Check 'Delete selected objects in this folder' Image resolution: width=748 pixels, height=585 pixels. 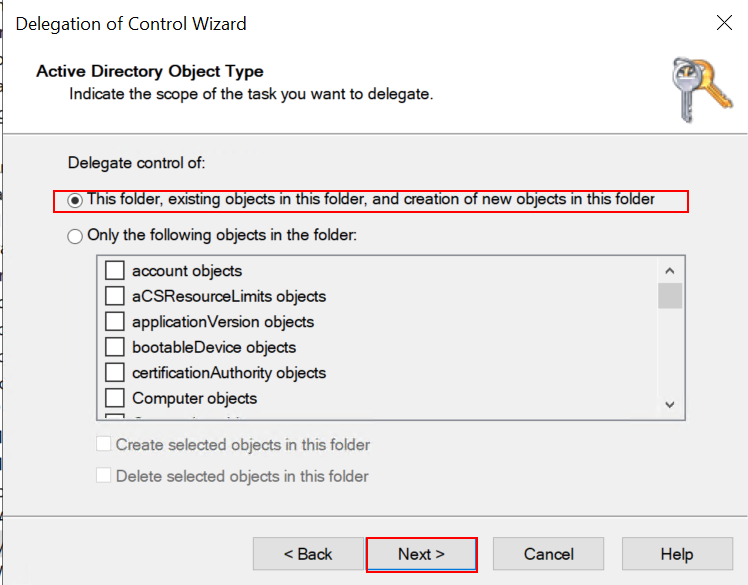click(x=104, y=476)
